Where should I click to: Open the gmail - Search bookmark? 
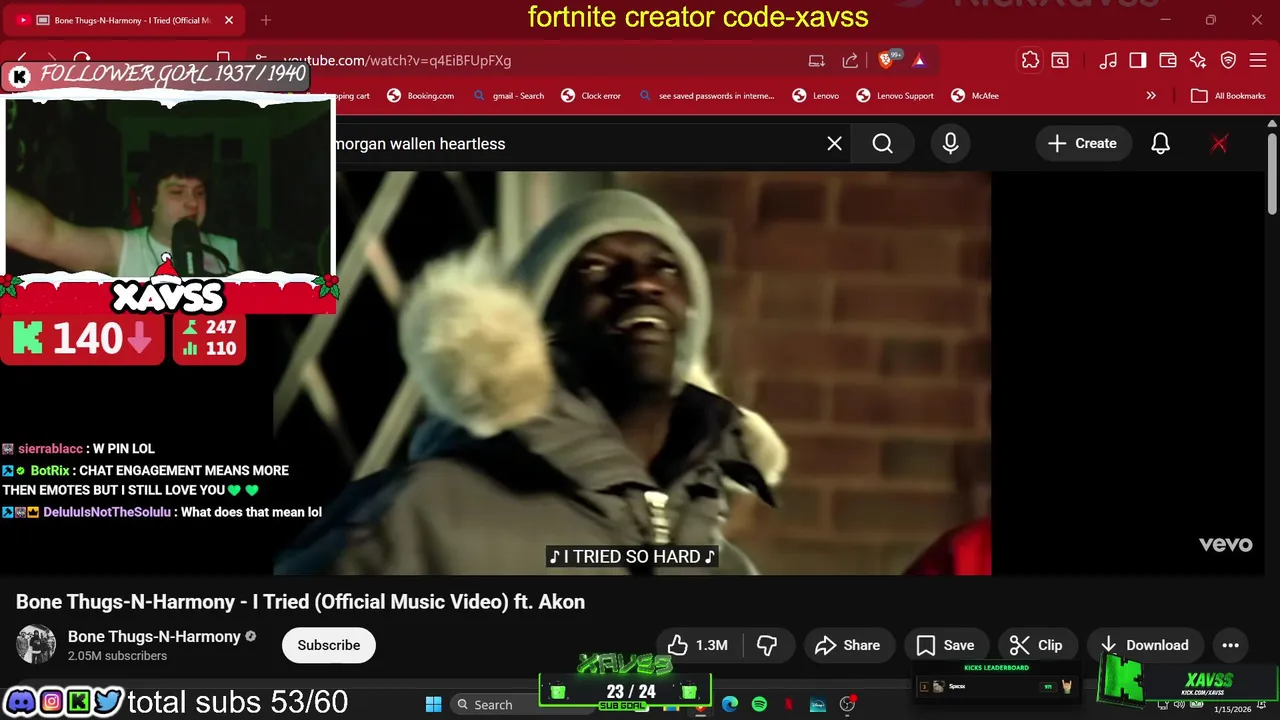(x=509, y=96)
